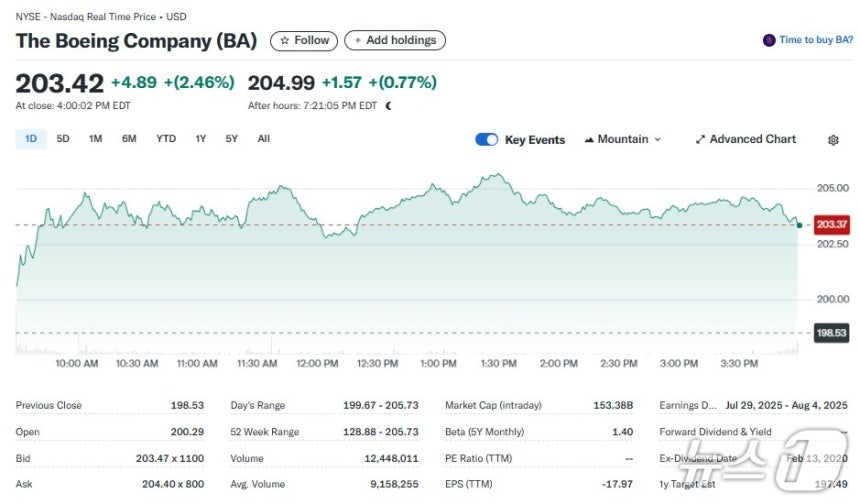Click the red 203.37 price marker
Viewport: 860px width, 504px height.
click(x=832, y=224)
